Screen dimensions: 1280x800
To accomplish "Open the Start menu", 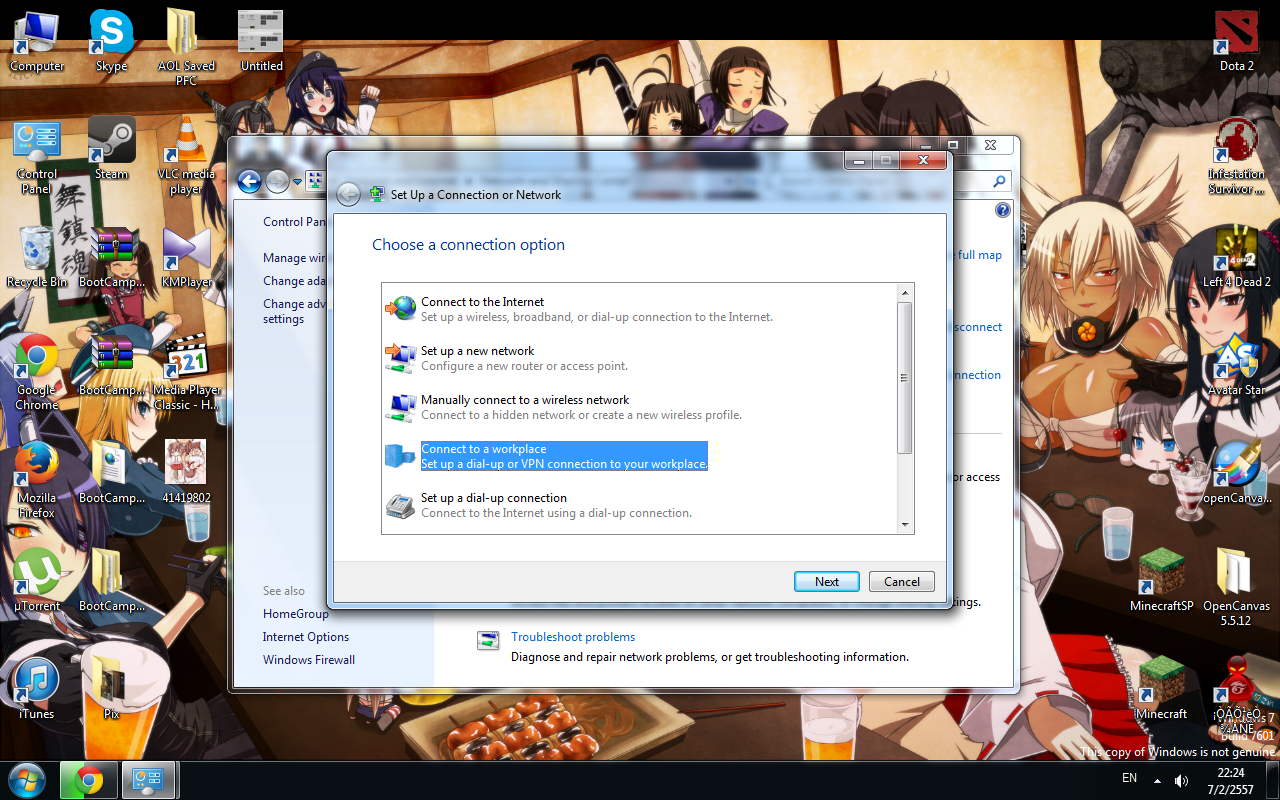I will 26,779.
